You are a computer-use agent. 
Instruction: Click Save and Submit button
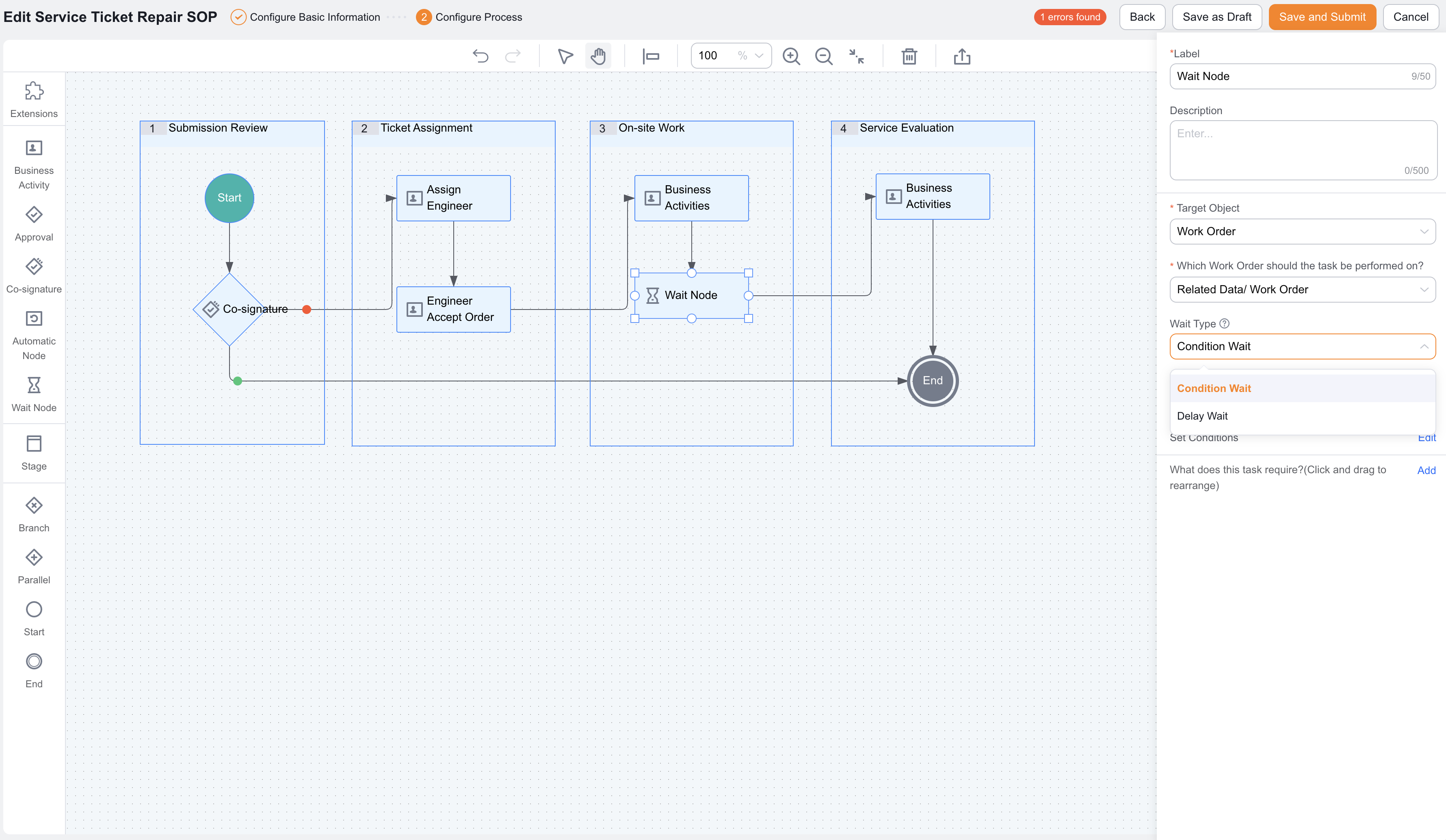(x=1322, y=17)
